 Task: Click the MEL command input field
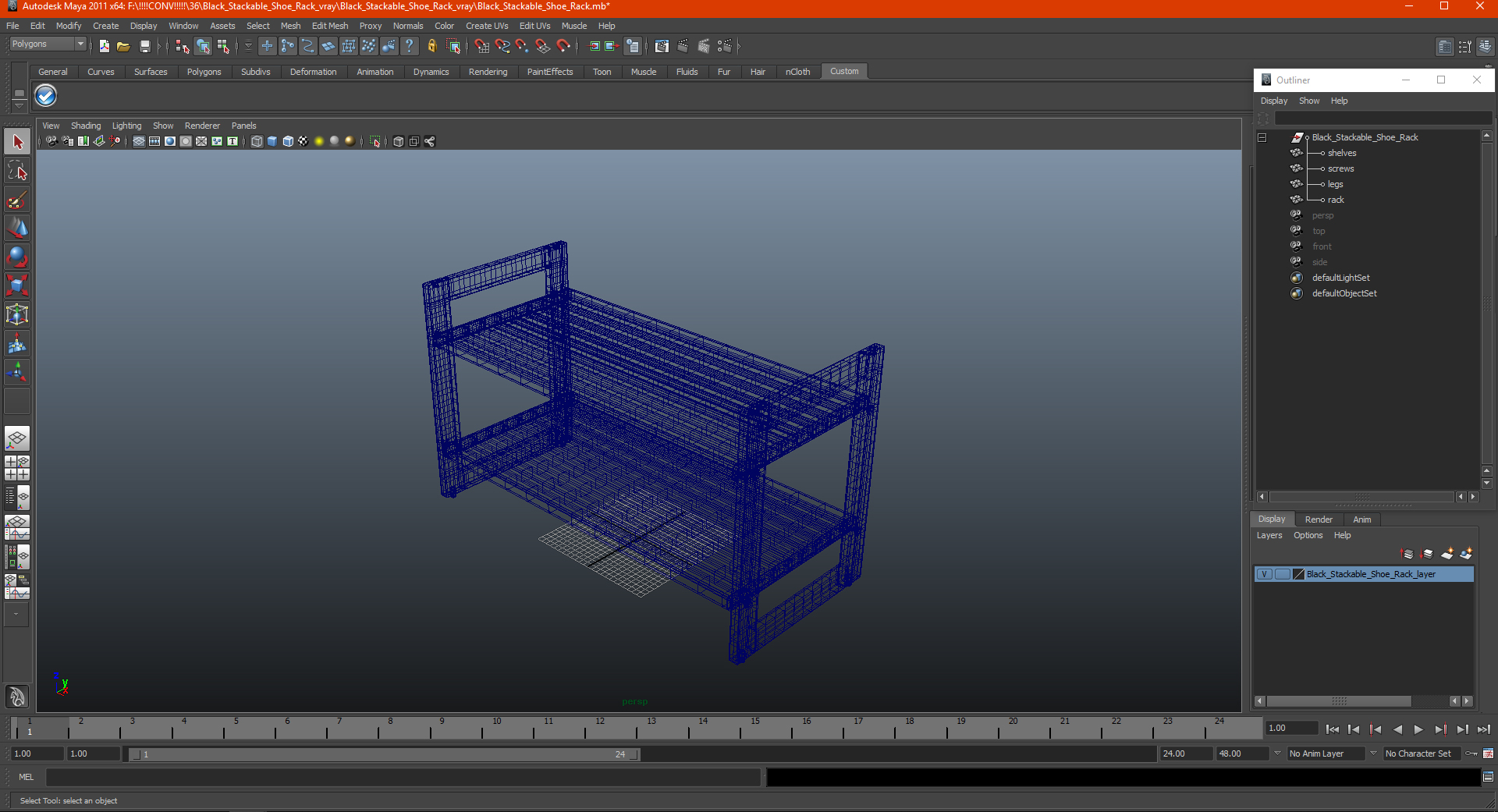(403, 777)
